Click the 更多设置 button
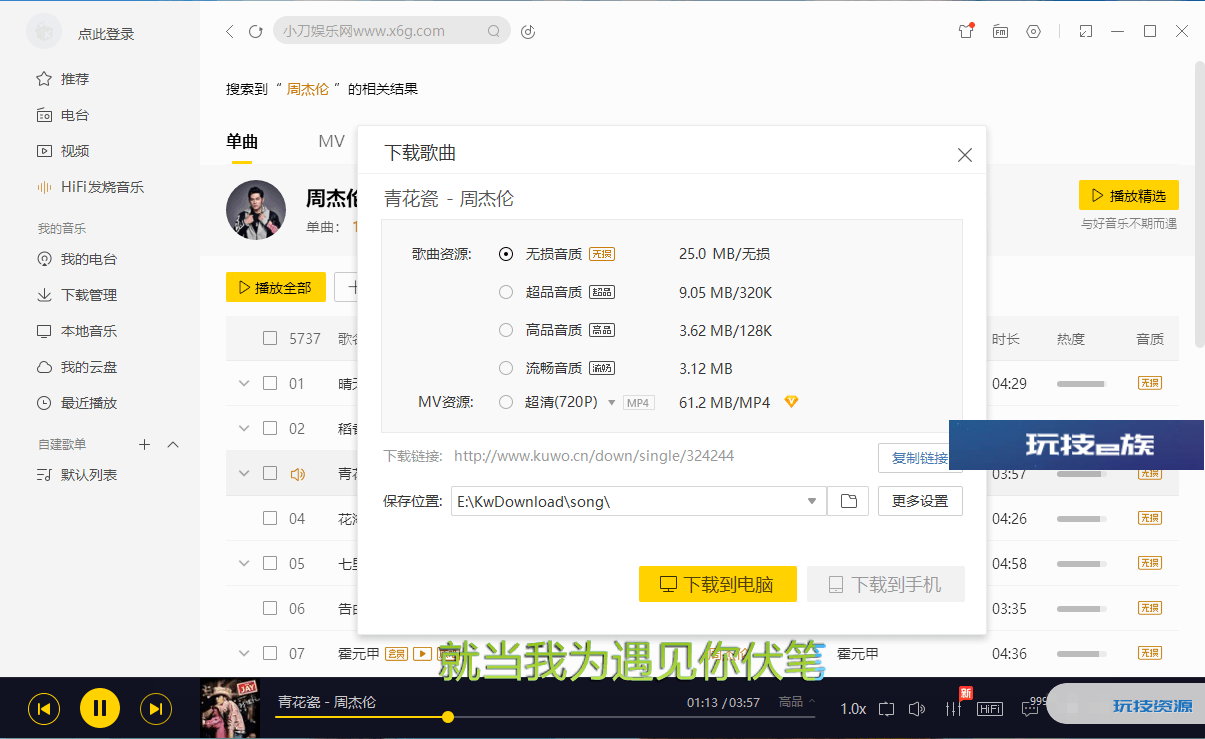This screenshot has height=739, width=1205. pos(920,501)
